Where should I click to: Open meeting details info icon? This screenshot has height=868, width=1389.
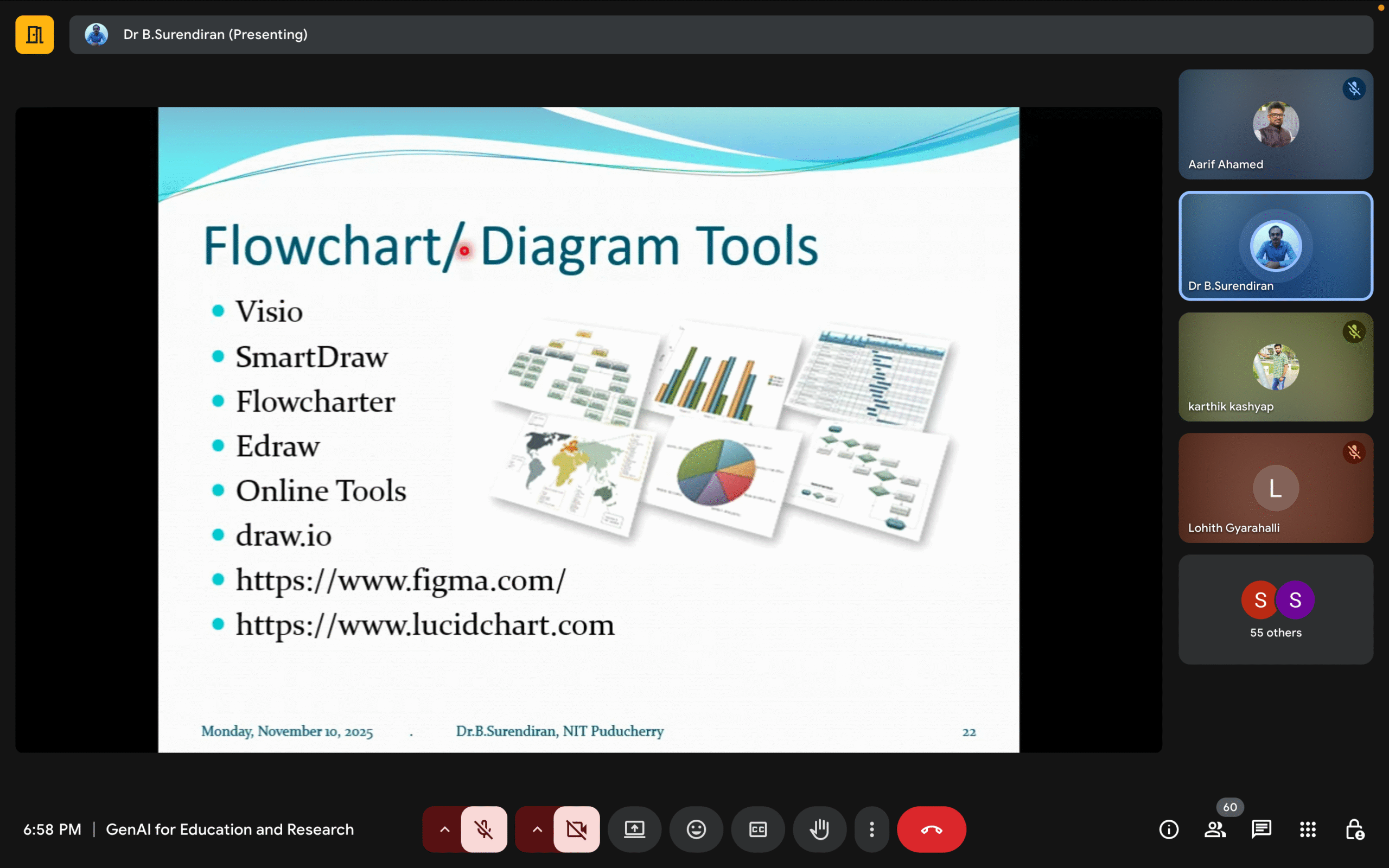tap(1169, 829)
